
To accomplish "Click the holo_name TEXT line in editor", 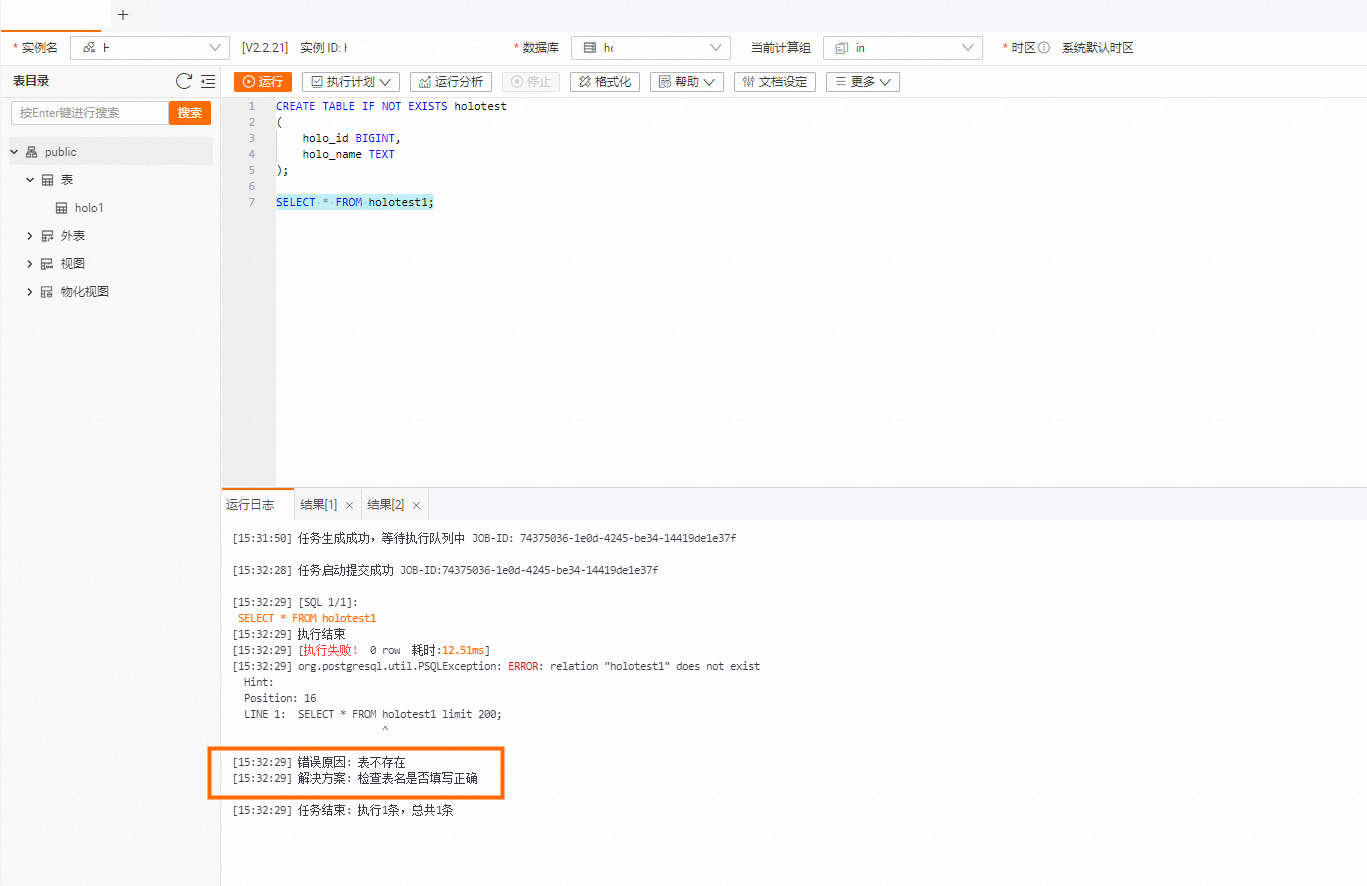I will point(349,154).
